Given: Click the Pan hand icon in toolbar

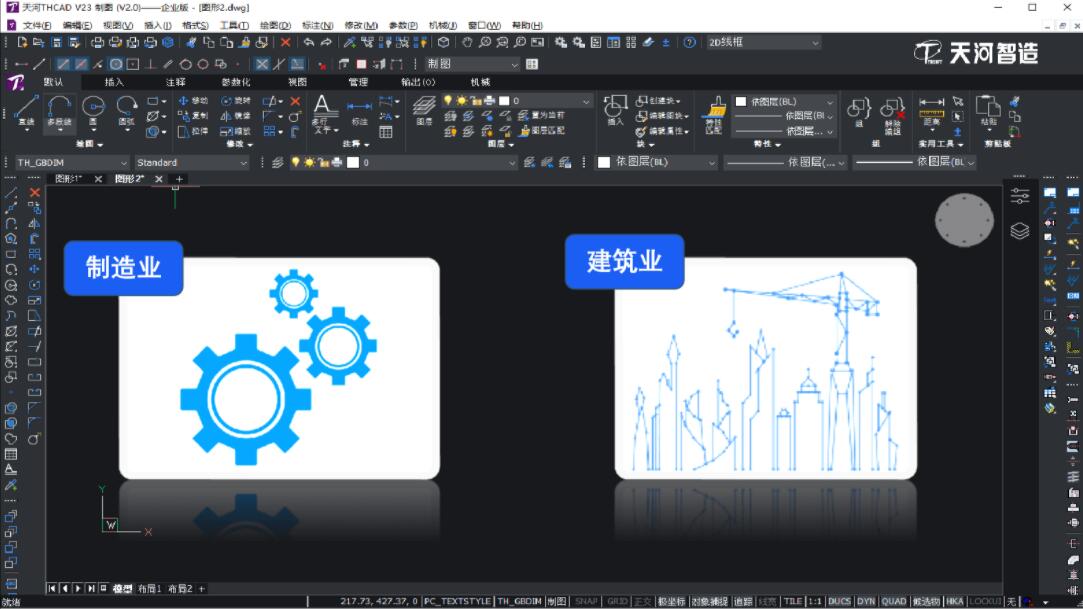Looking at the screenshot, I should [x=467, y=43].
